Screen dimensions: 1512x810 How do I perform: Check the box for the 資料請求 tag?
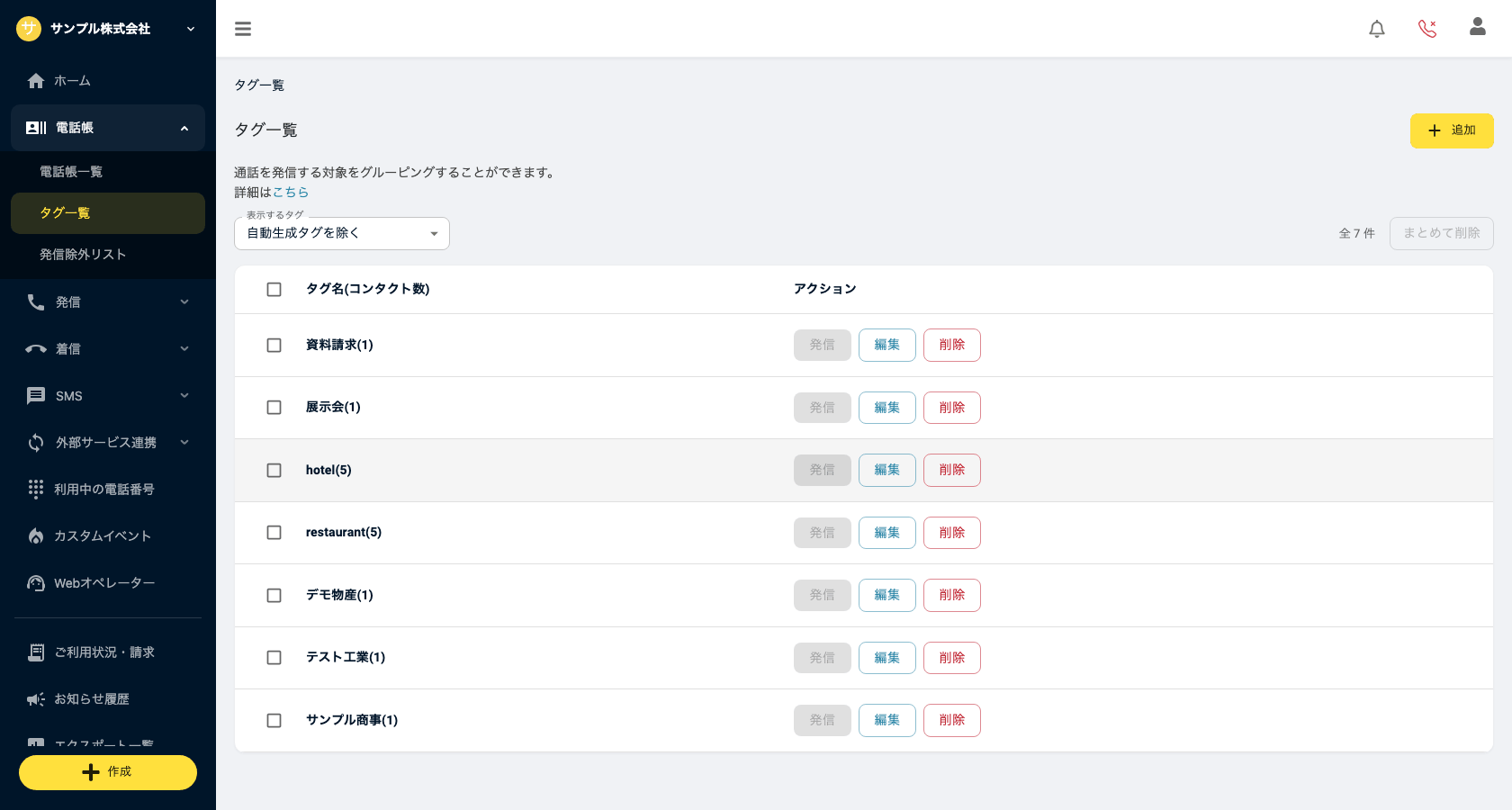[274, 345]
